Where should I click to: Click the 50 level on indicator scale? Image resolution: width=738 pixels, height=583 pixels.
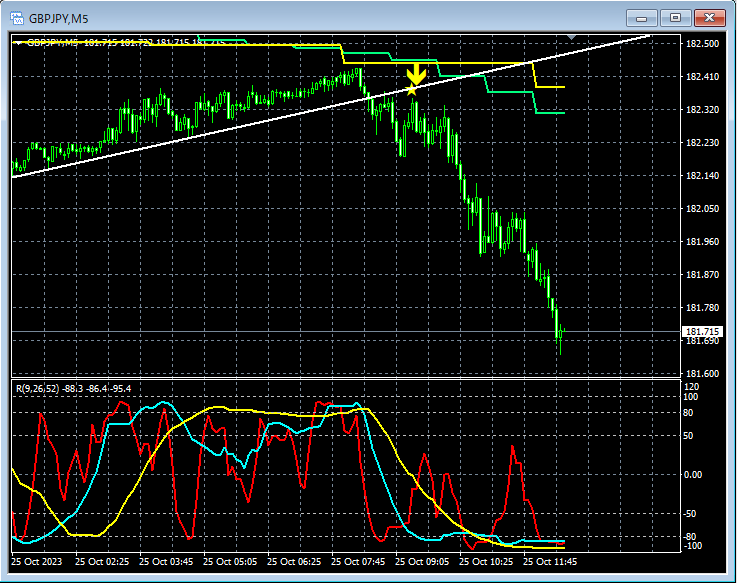point(688,436)
